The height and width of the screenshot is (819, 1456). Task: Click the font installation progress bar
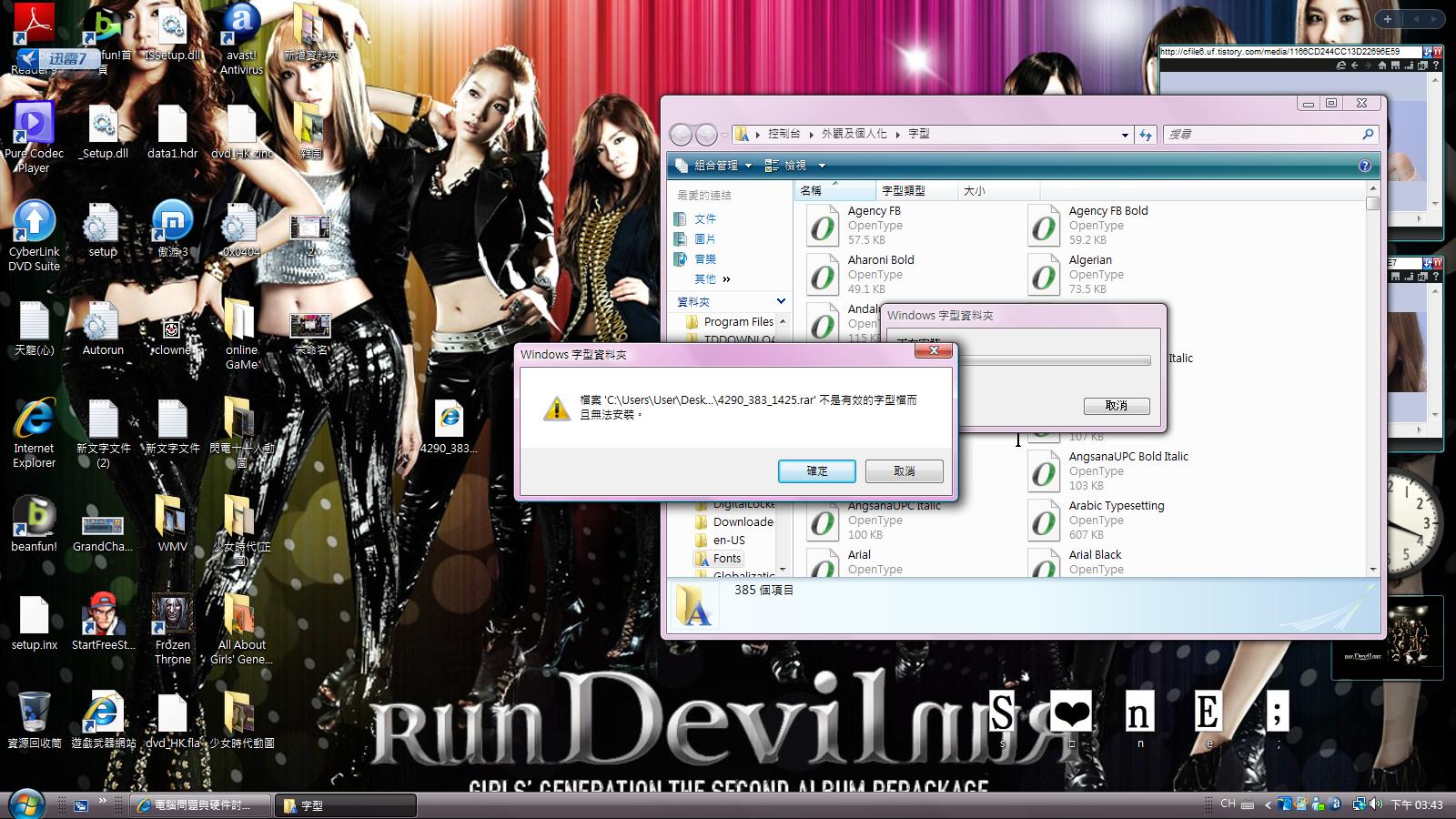1056,361
